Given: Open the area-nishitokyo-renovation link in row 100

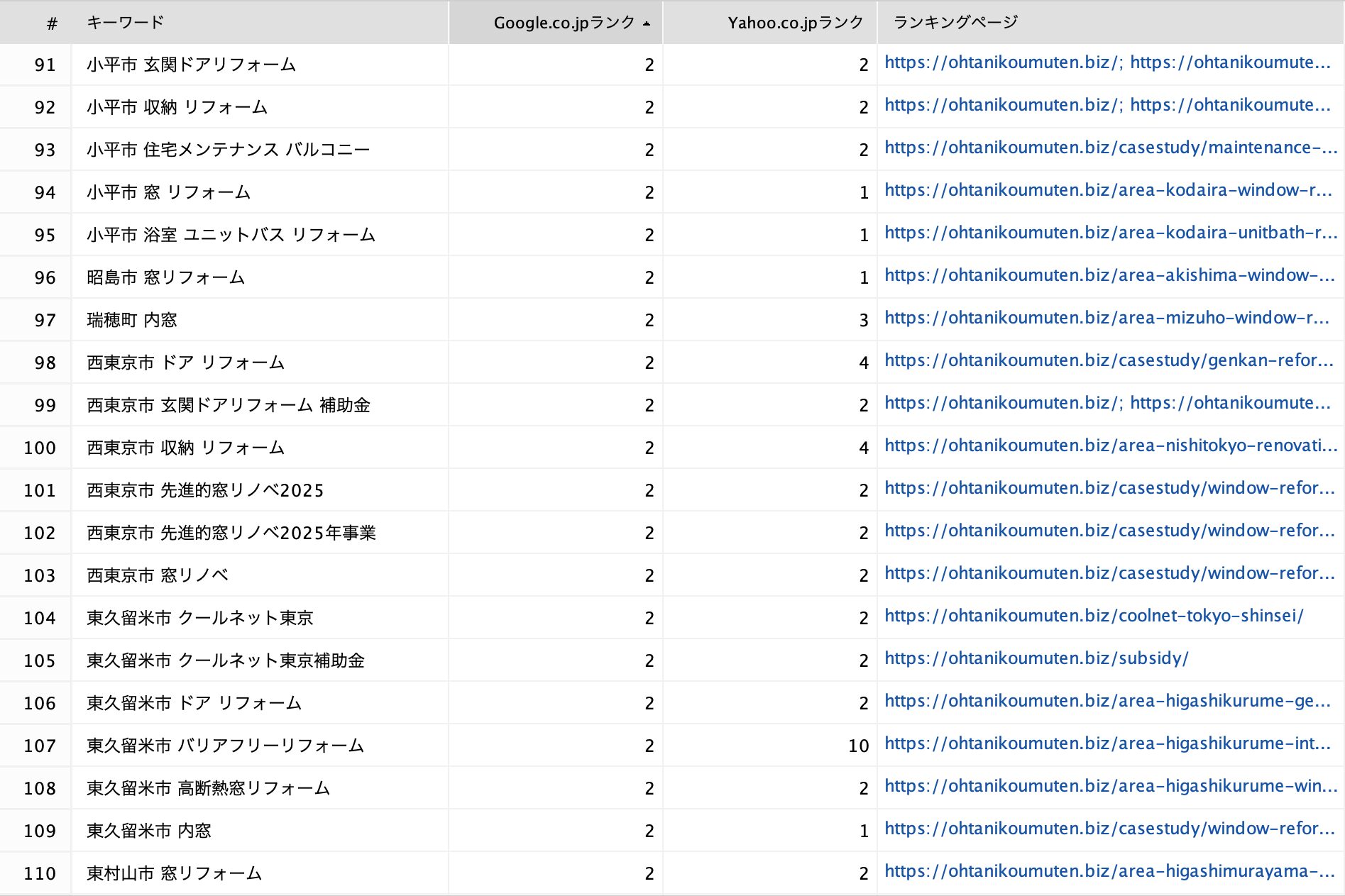Looking at the screenshot, I should coord(1110,446).
